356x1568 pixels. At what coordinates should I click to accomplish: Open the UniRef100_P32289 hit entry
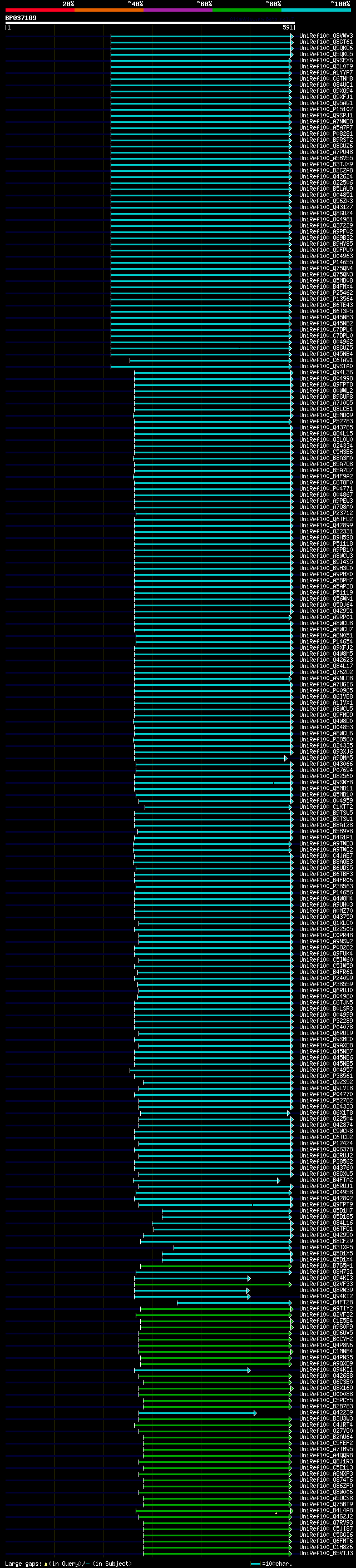click(325, 1021)
